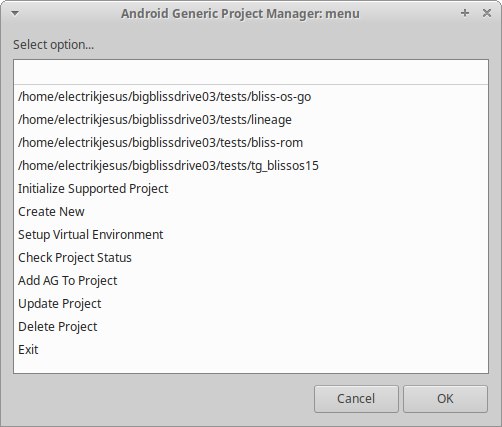Choose Check Project Status
502x427 pixels.
251,257
